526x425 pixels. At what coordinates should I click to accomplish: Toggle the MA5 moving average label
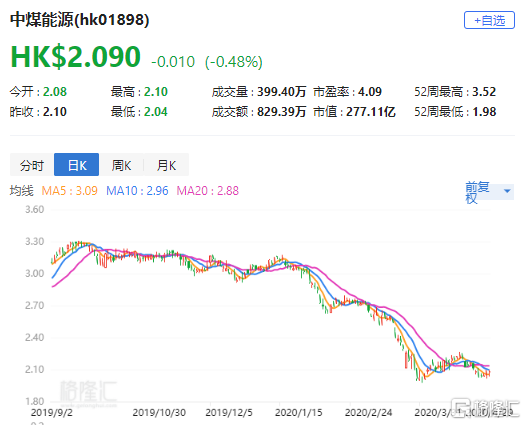tap(69, 191)
